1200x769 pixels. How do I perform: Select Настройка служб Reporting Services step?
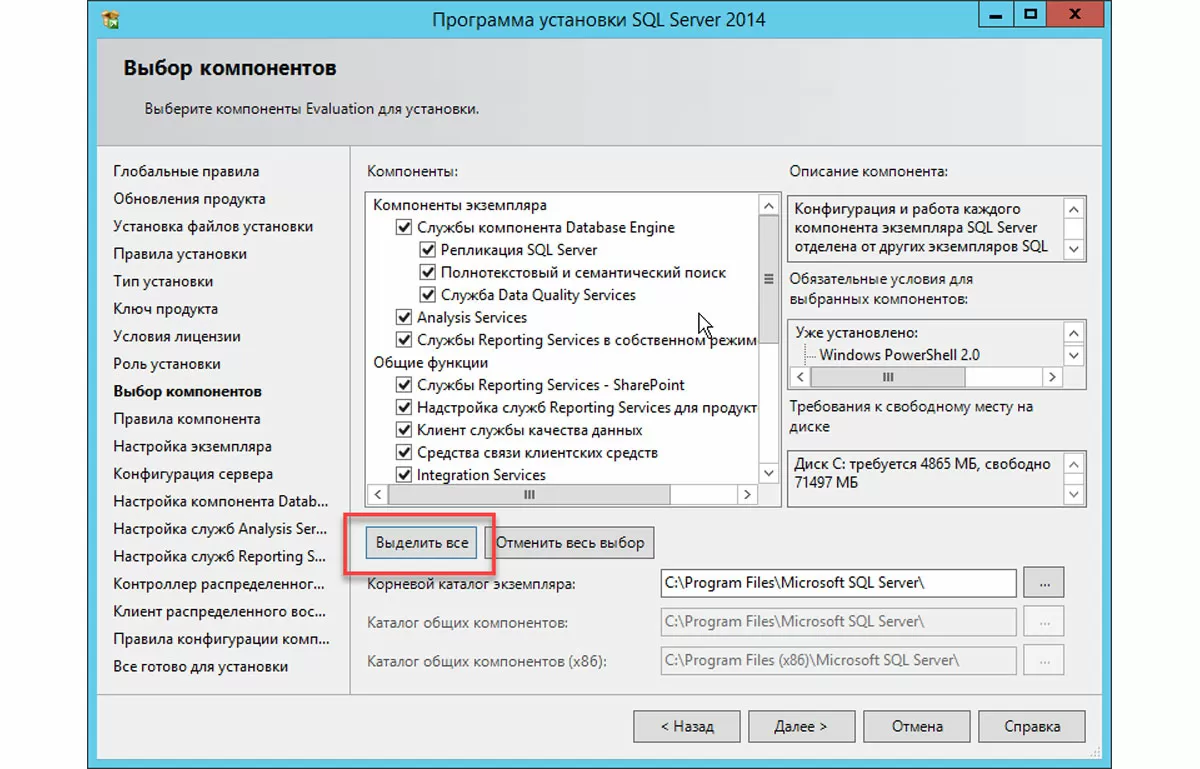click(x=219, y=556)
